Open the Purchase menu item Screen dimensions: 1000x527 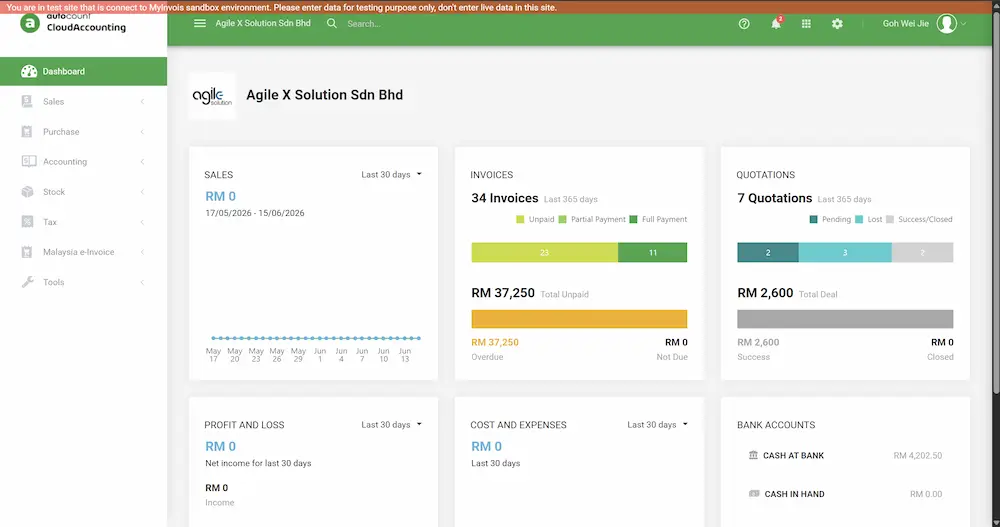(x=84, y=131)
